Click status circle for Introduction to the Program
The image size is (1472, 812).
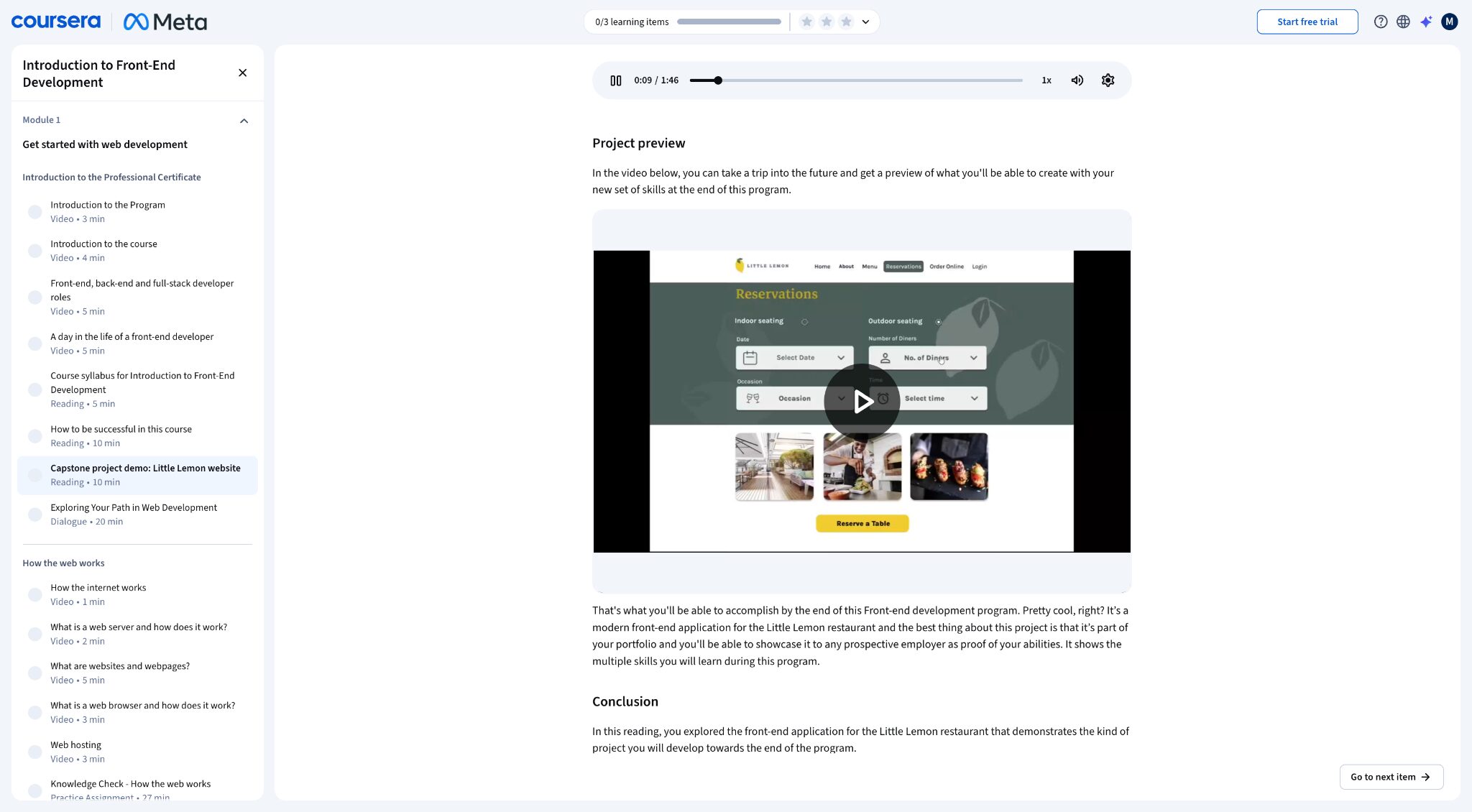(x=34, y=212)
